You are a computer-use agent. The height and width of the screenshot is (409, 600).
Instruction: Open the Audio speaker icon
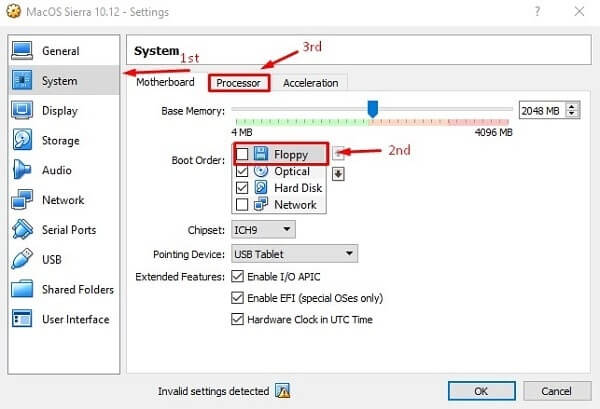click(x=21, y=169)
